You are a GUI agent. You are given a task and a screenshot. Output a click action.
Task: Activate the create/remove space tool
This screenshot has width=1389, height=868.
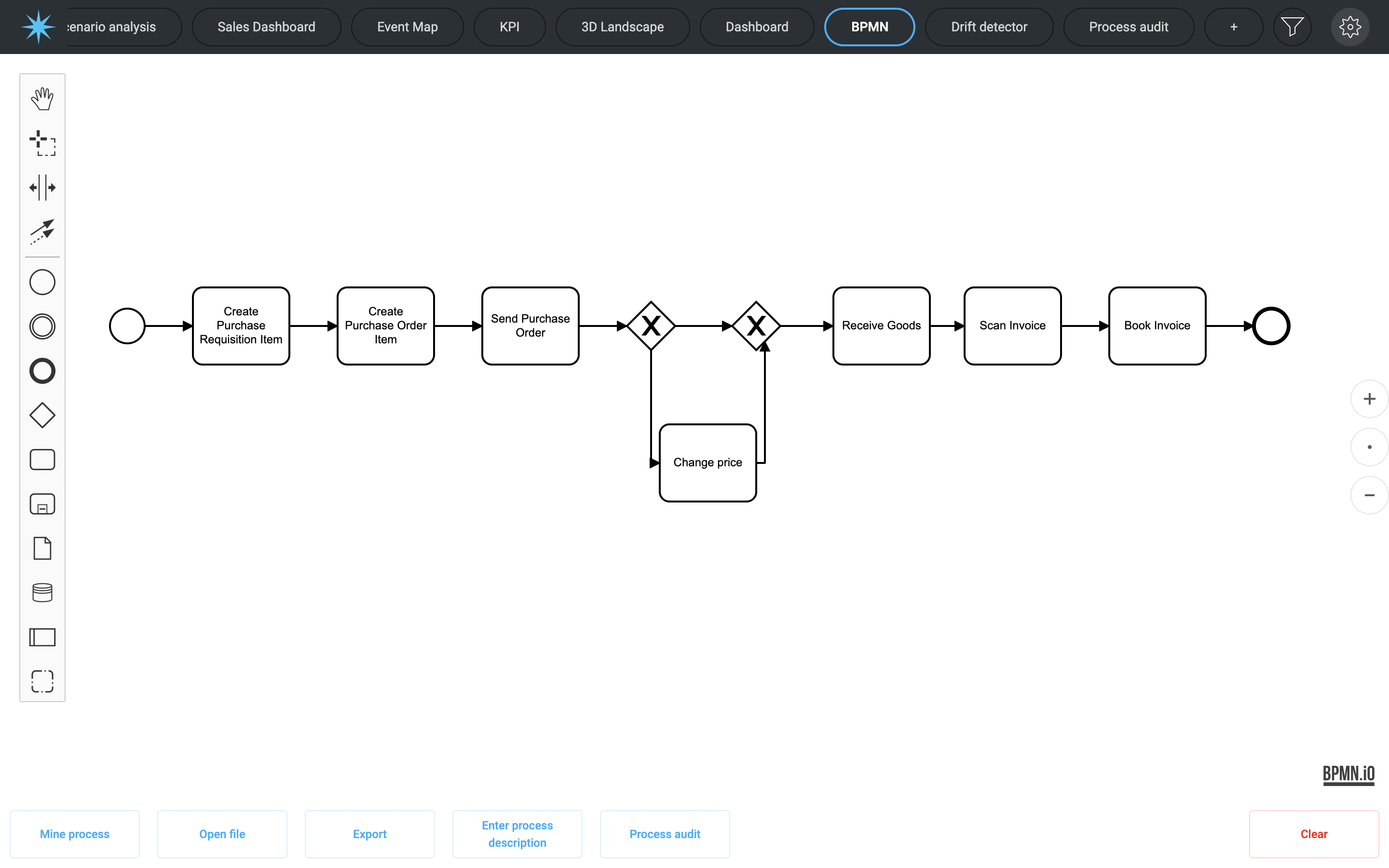click(x=42, y=188)
